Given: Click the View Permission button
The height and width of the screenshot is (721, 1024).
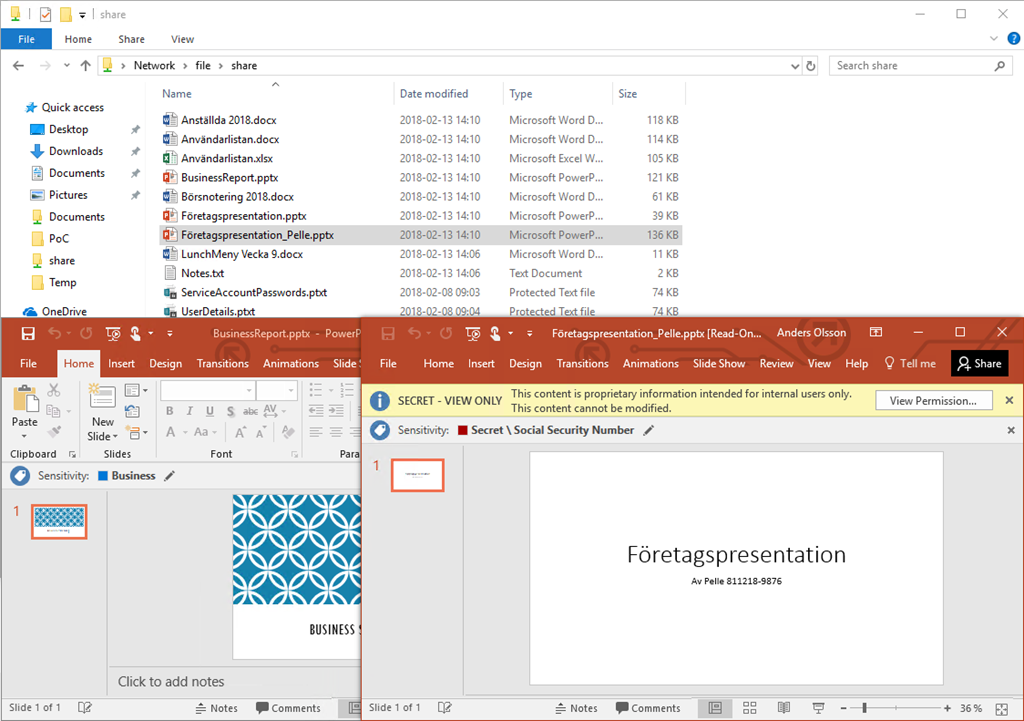Looking at the screenshot, I should point(933,401).
